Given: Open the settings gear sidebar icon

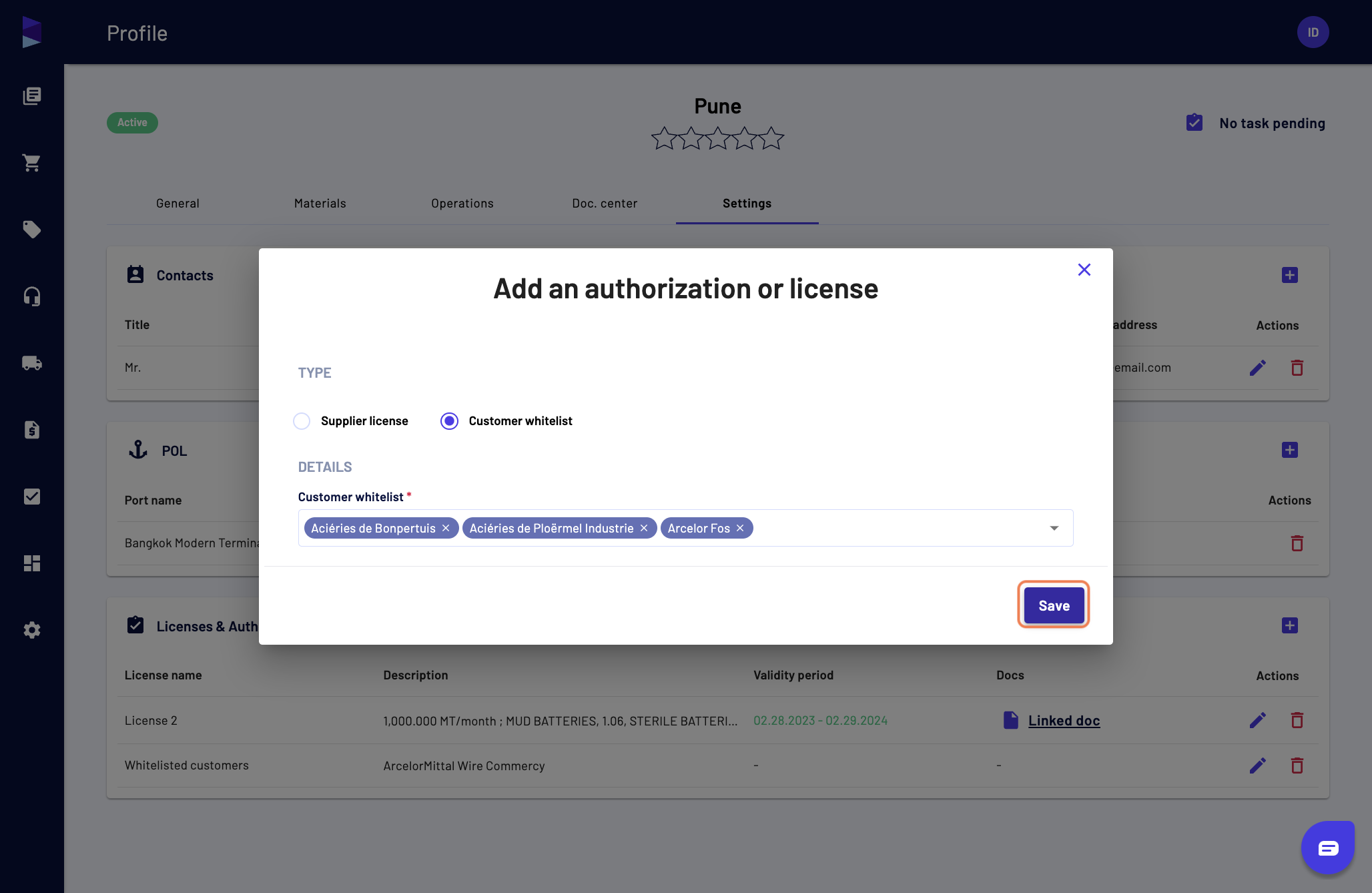Looking at the screenshot, I should pyautogui.click(x=32, y=630).
